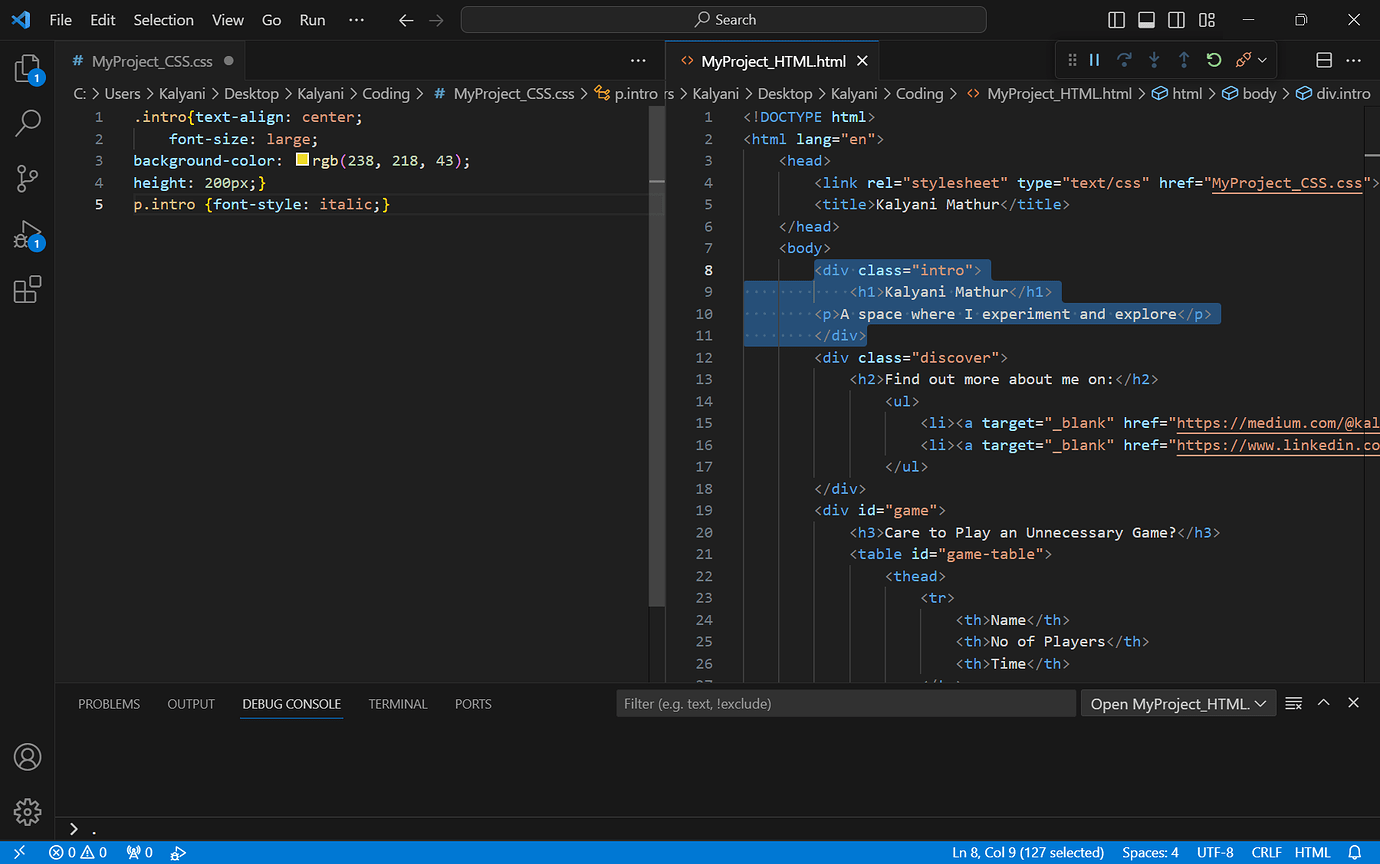Screen dimensions: 1380x864
Task: Toggle the primary side bar layout button
Action: tap(1117, 20)
